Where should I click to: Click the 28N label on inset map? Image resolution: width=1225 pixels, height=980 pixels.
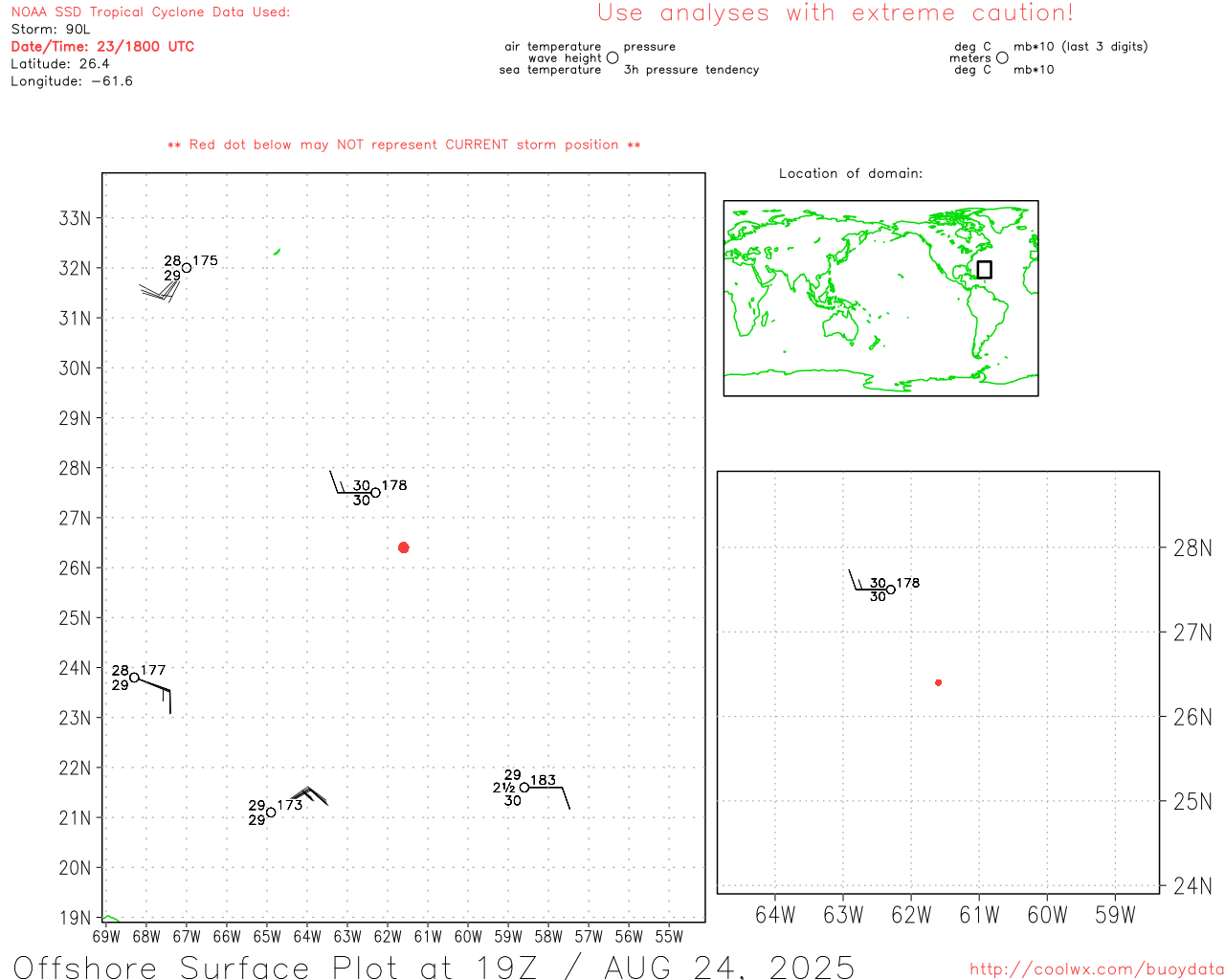coord(1192,548)
